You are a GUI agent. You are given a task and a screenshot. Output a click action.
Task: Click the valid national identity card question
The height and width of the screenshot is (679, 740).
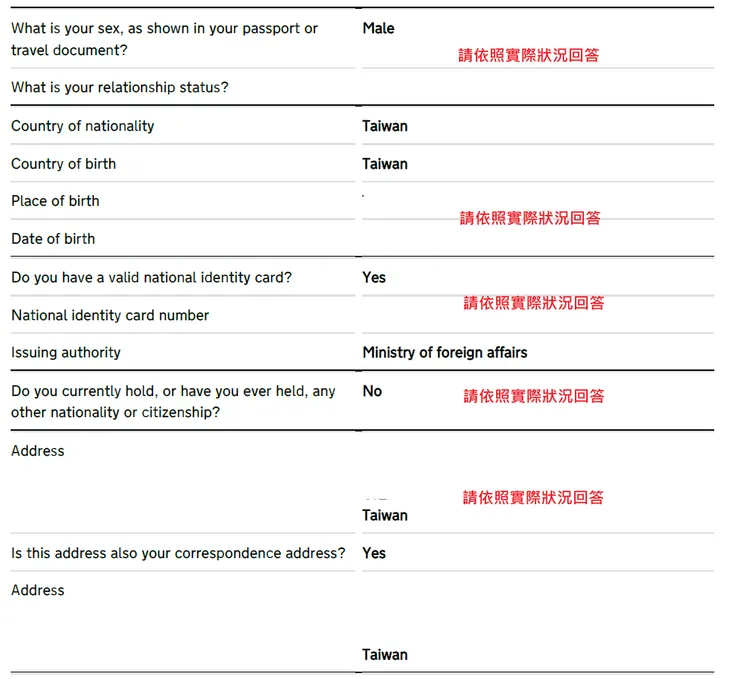(151, 277)
